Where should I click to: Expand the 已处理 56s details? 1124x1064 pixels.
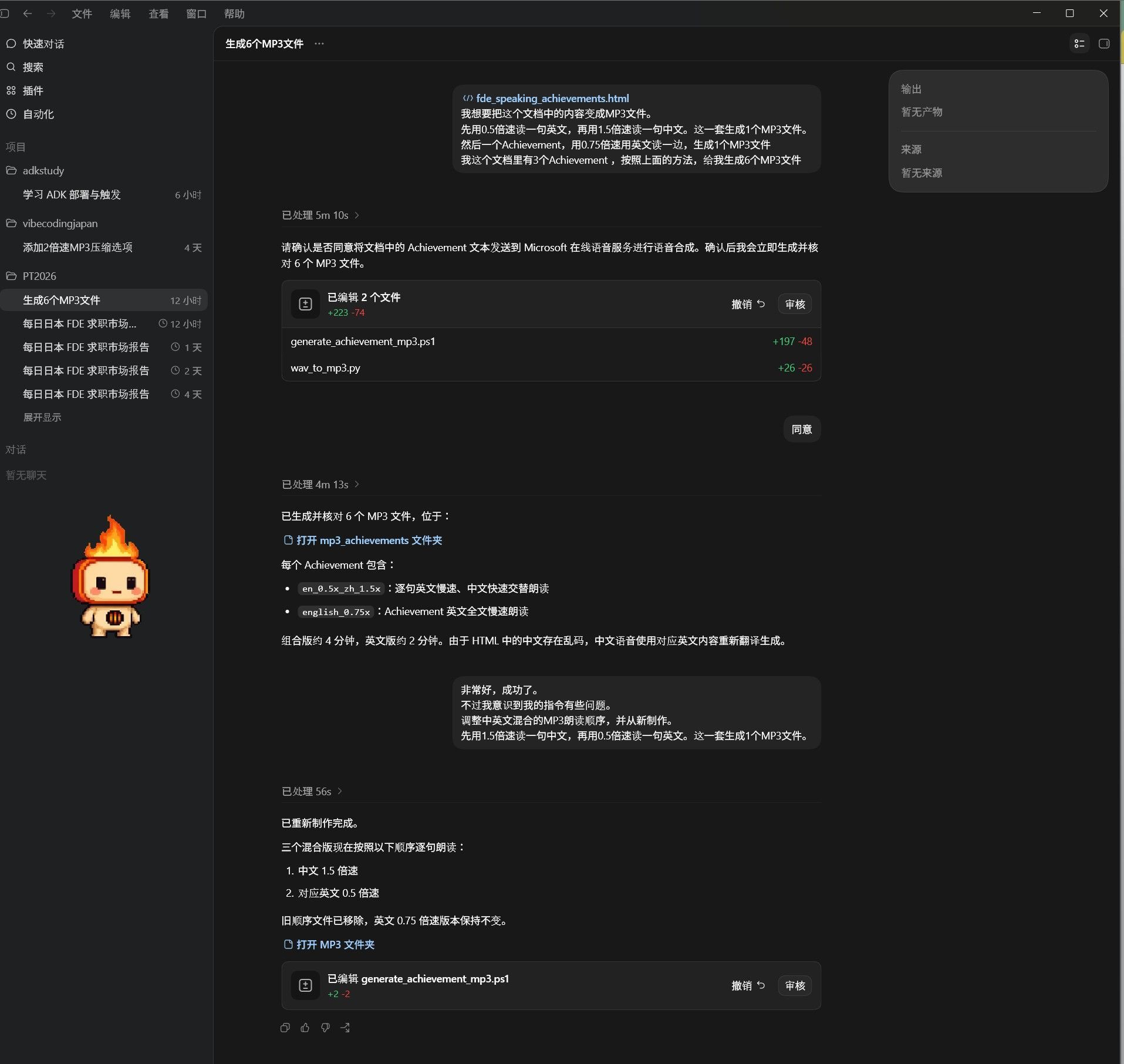[312, 792]
